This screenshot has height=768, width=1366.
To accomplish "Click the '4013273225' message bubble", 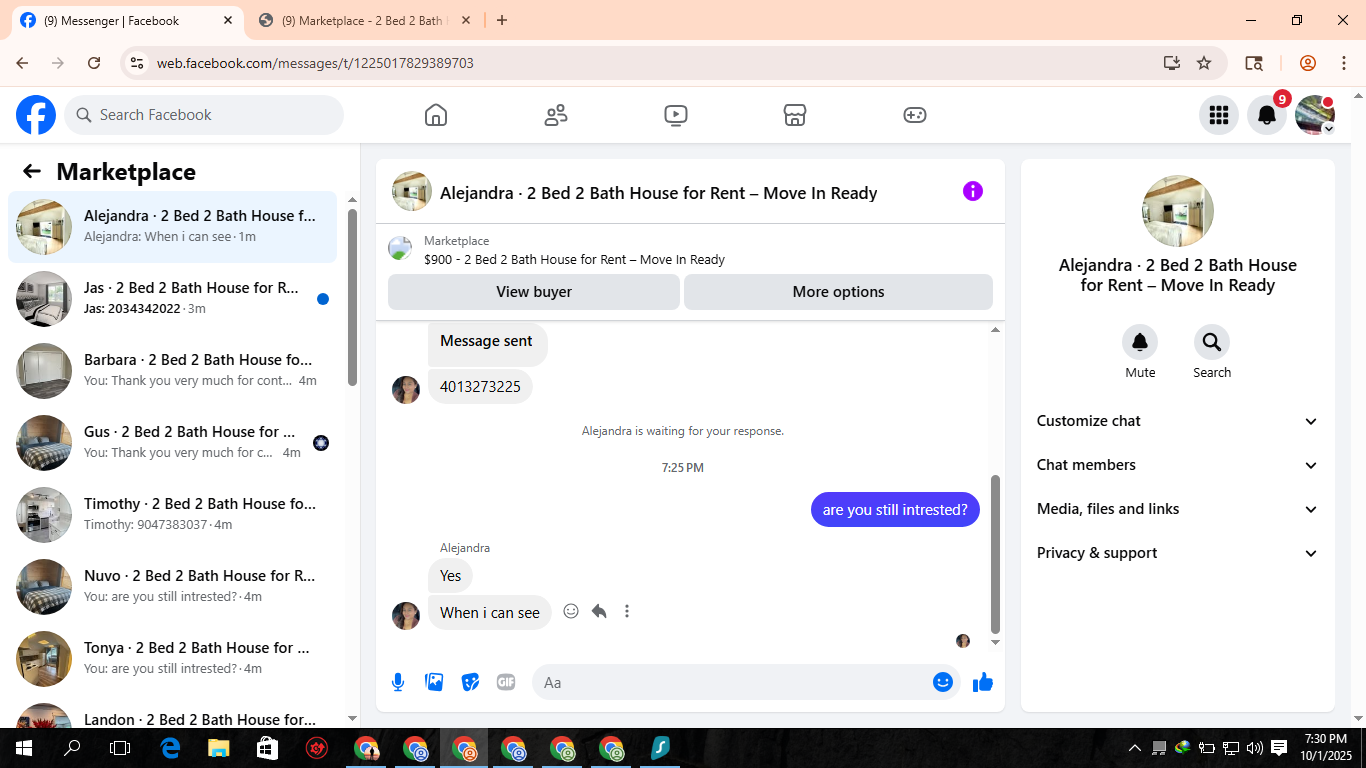I will (480, 387).
